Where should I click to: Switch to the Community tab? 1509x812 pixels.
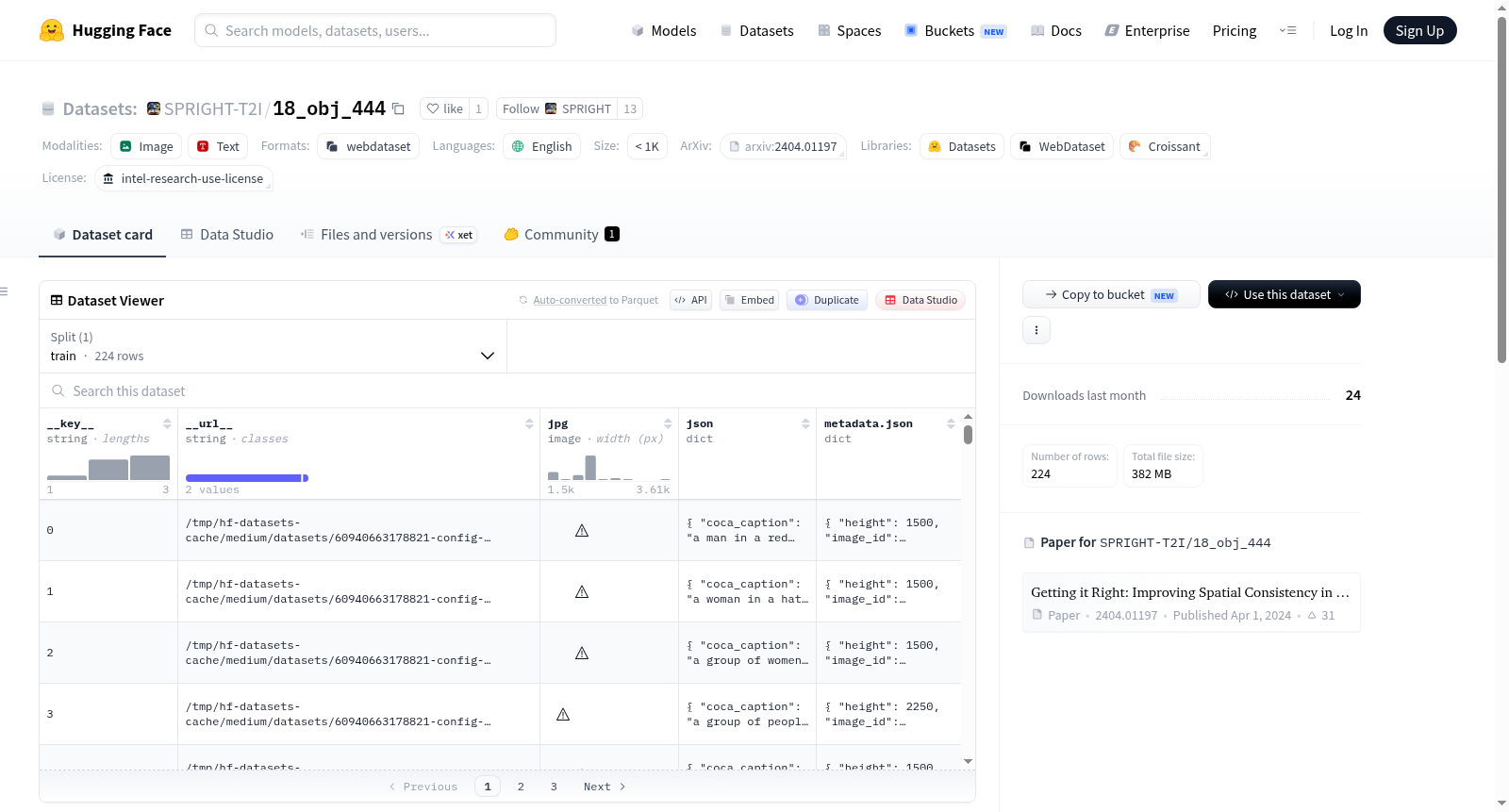coord(561,234)
